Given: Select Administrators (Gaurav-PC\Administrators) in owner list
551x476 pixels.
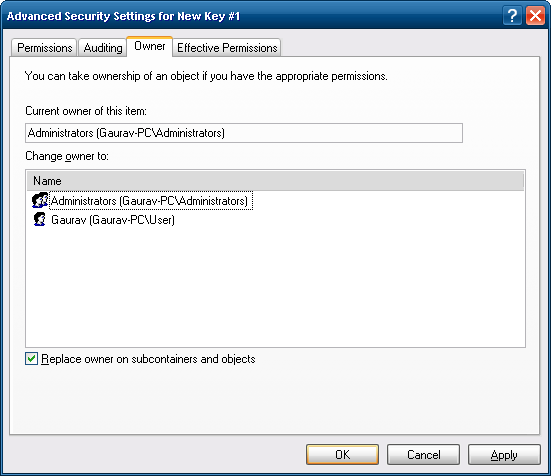Looking at the screenshot, I should pyautogui.click(x=149, y=201).
